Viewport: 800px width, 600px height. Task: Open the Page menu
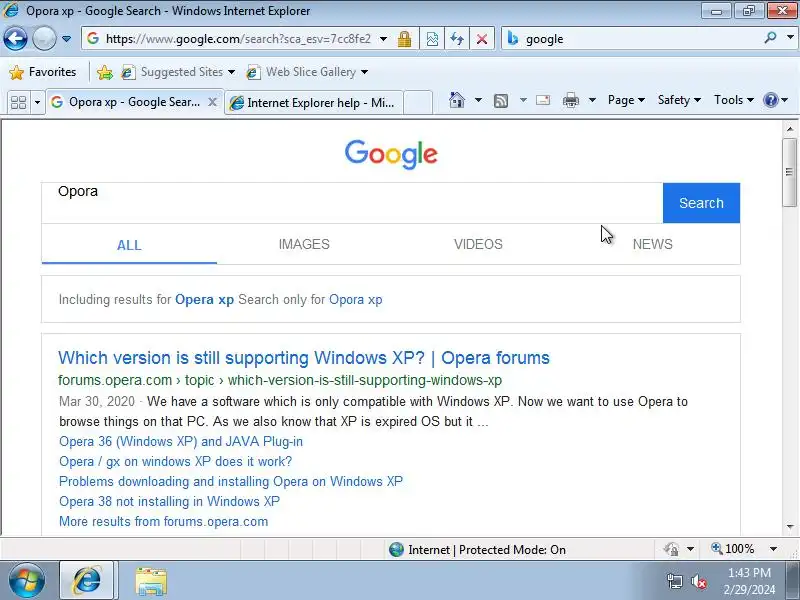pyautogui.click(x=626, y=100)
